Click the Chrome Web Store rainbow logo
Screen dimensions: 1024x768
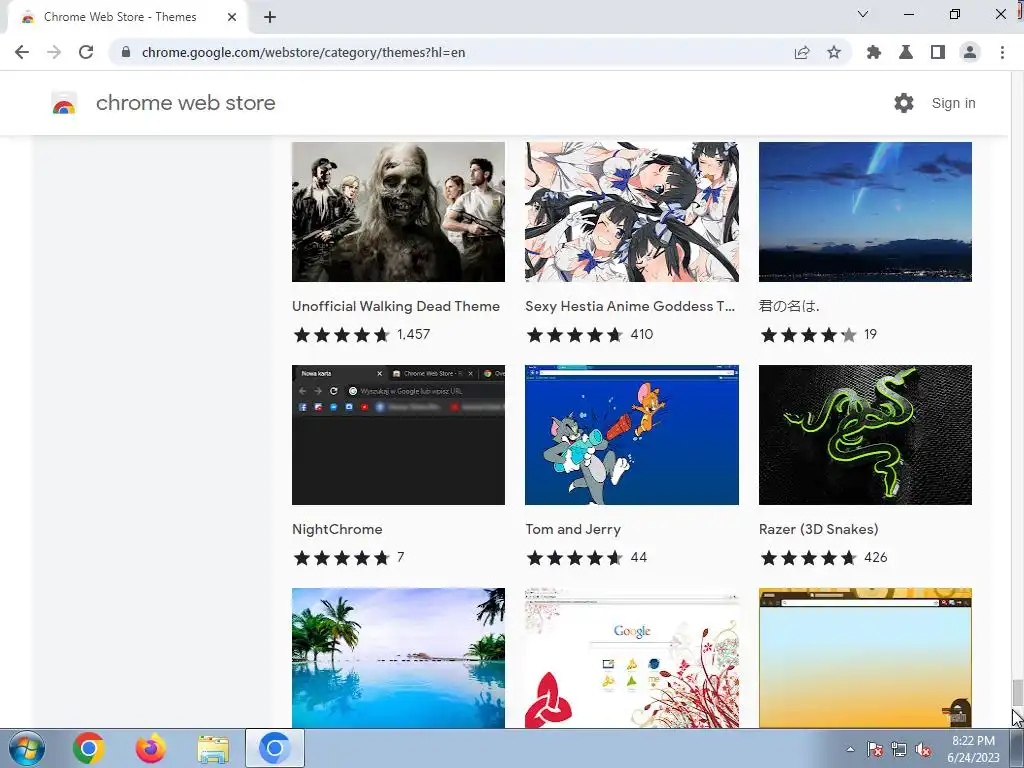[x=64, y=103]
